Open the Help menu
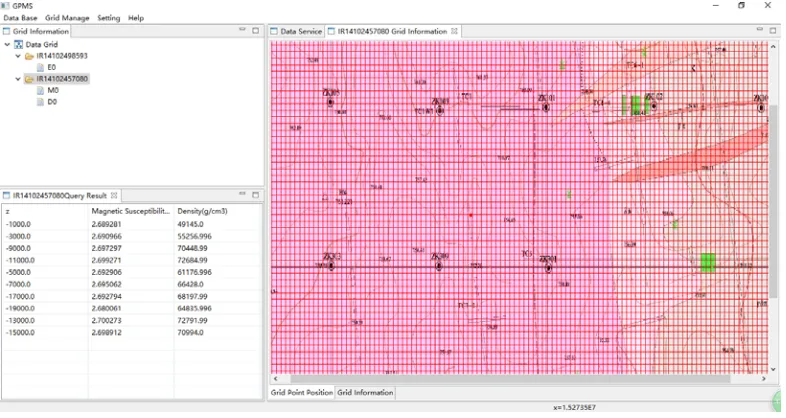786x418 pixels. (136, 18)
